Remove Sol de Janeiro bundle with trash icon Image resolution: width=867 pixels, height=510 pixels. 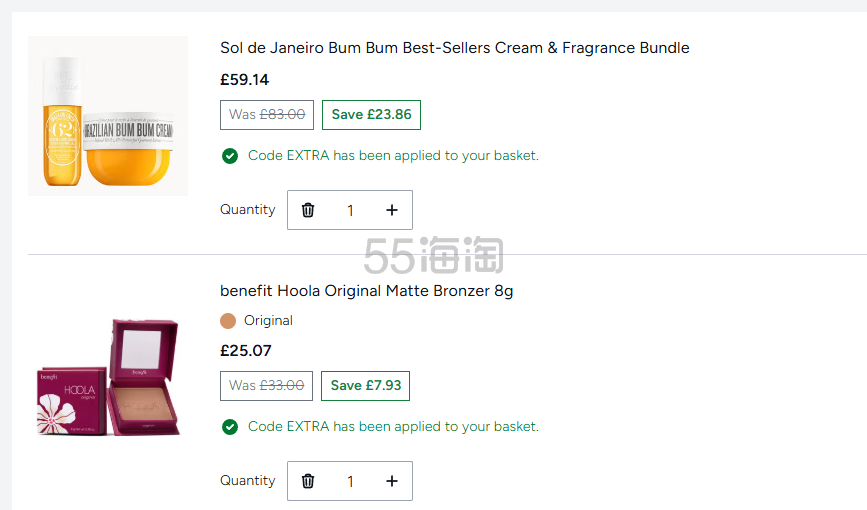(x=308, y=210)
